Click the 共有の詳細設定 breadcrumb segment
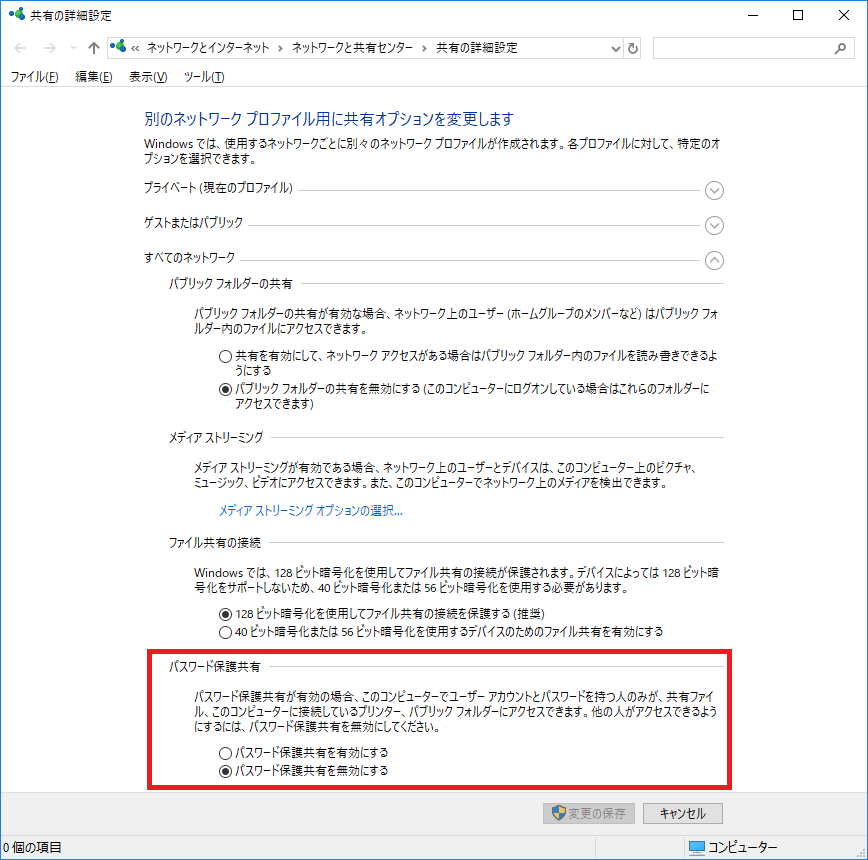 point(477,48)
